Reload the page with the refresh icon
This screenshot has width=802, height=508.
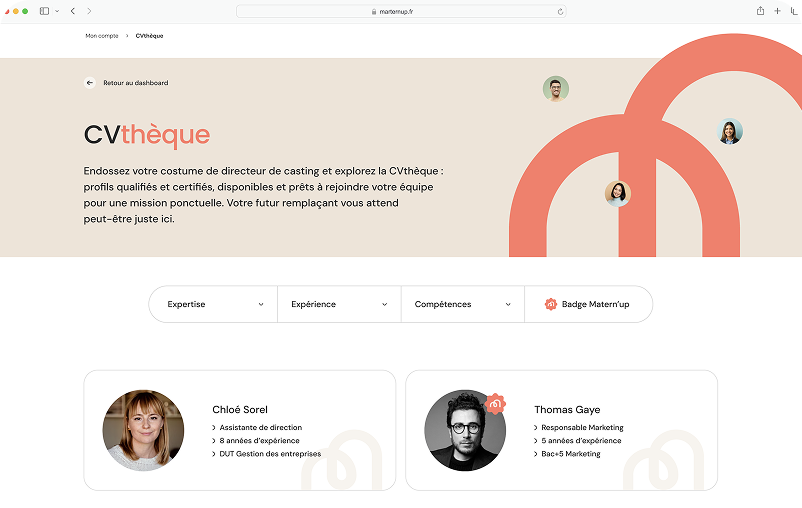560,11
